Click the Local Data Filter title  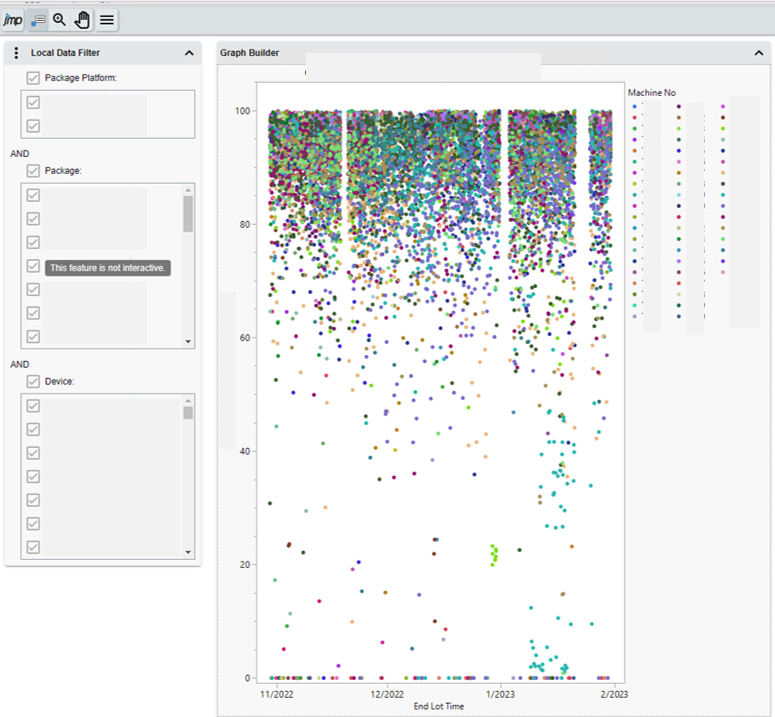(x=65, y=52)
